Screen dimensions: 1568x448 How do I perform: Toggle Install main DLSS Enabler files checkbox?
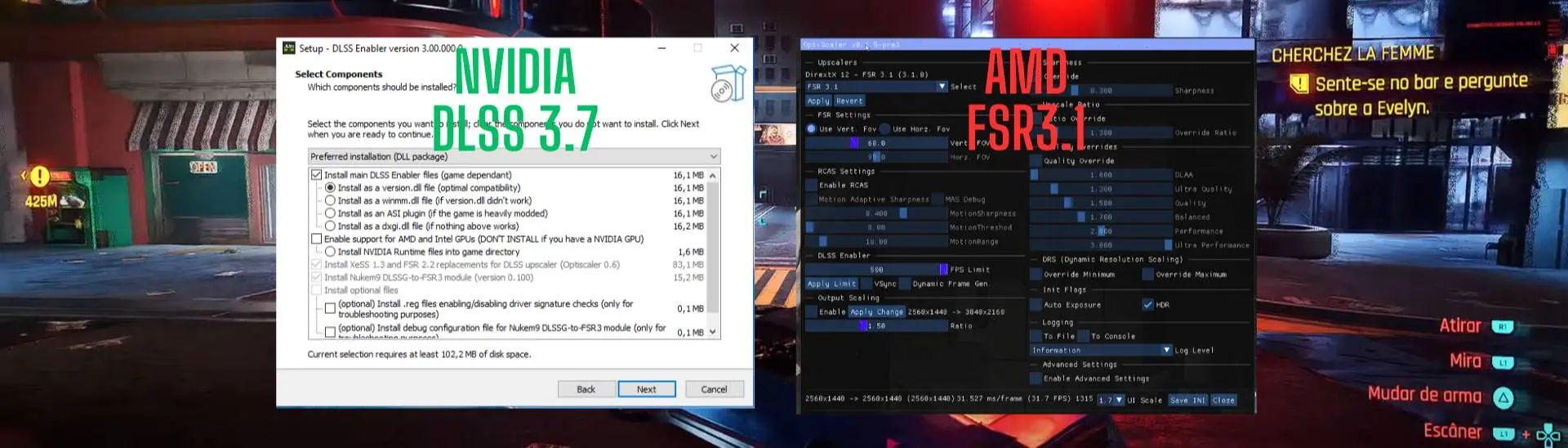(x=316, y=175)
